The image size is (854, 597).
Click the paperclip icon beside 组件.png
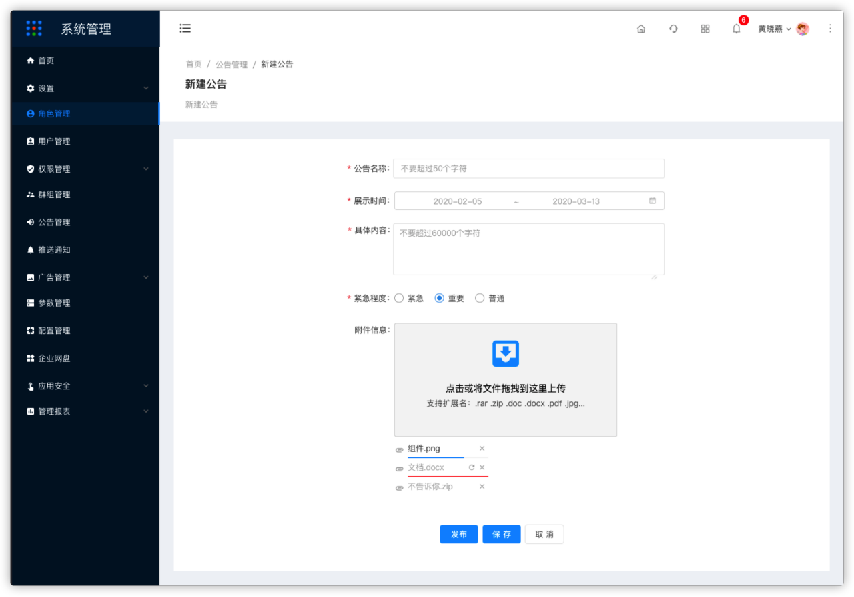(400, 449)
